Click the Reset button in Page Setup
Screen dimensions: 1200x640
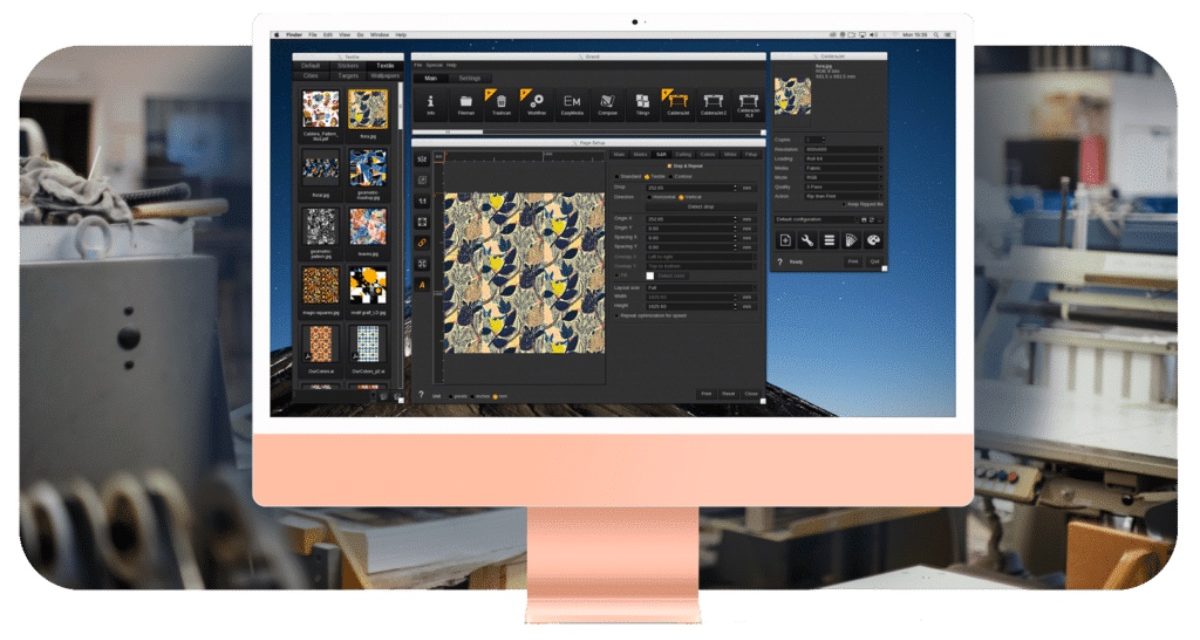[x=728, y=394]
